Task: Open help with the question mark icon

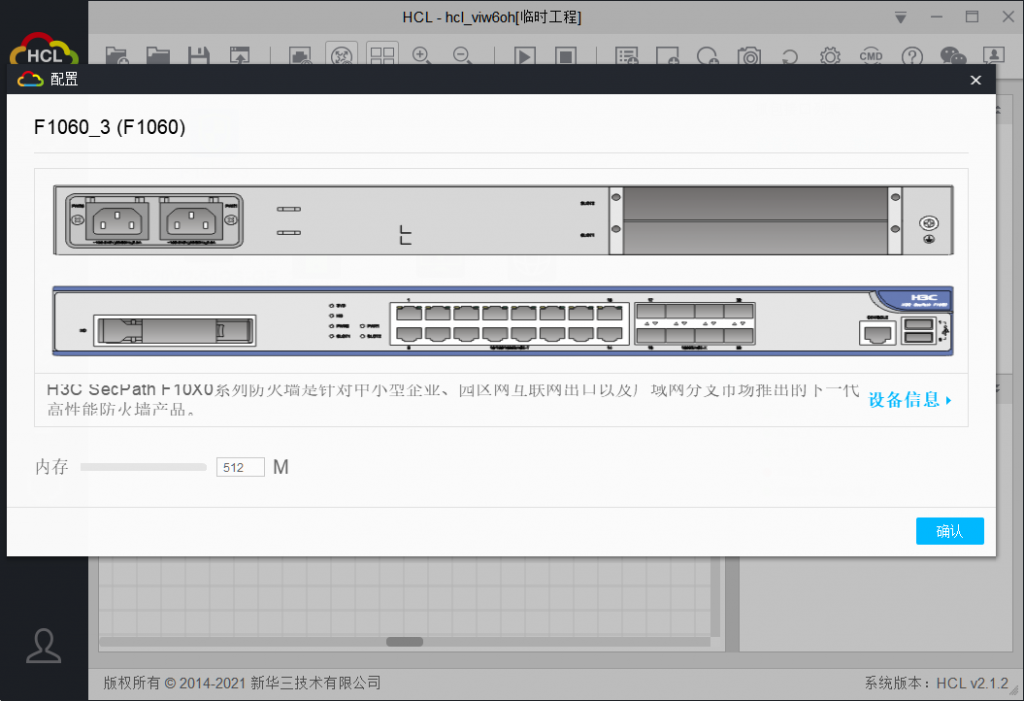Action: pyautogui.click(x=912, y=56)
